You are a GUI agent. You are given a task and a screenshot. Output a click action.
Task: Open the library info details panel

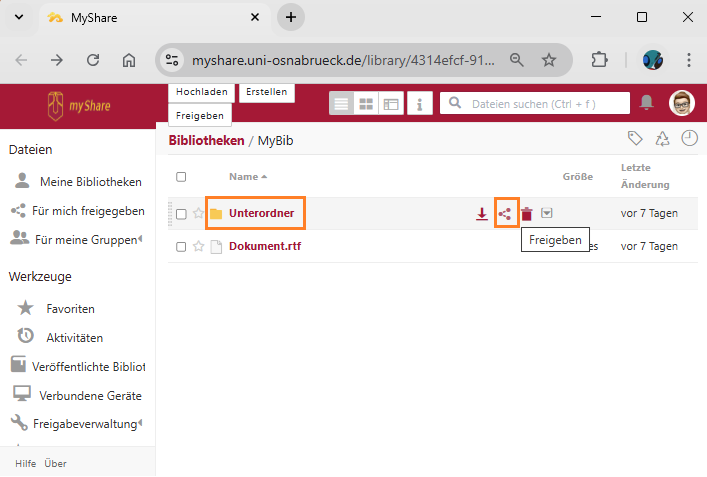[x=419, y=103]
